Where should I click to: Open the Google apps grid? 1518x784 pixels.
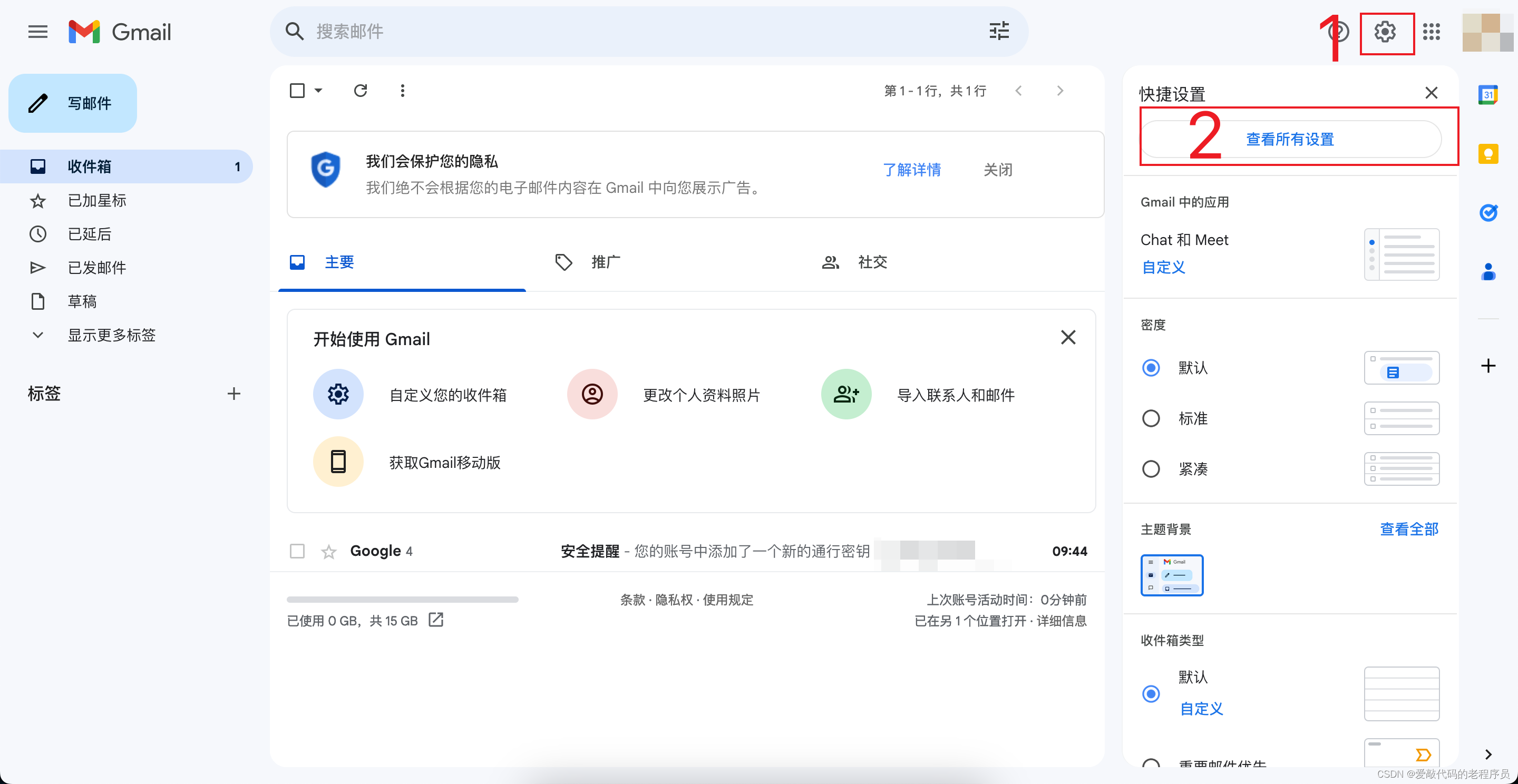1432,32
